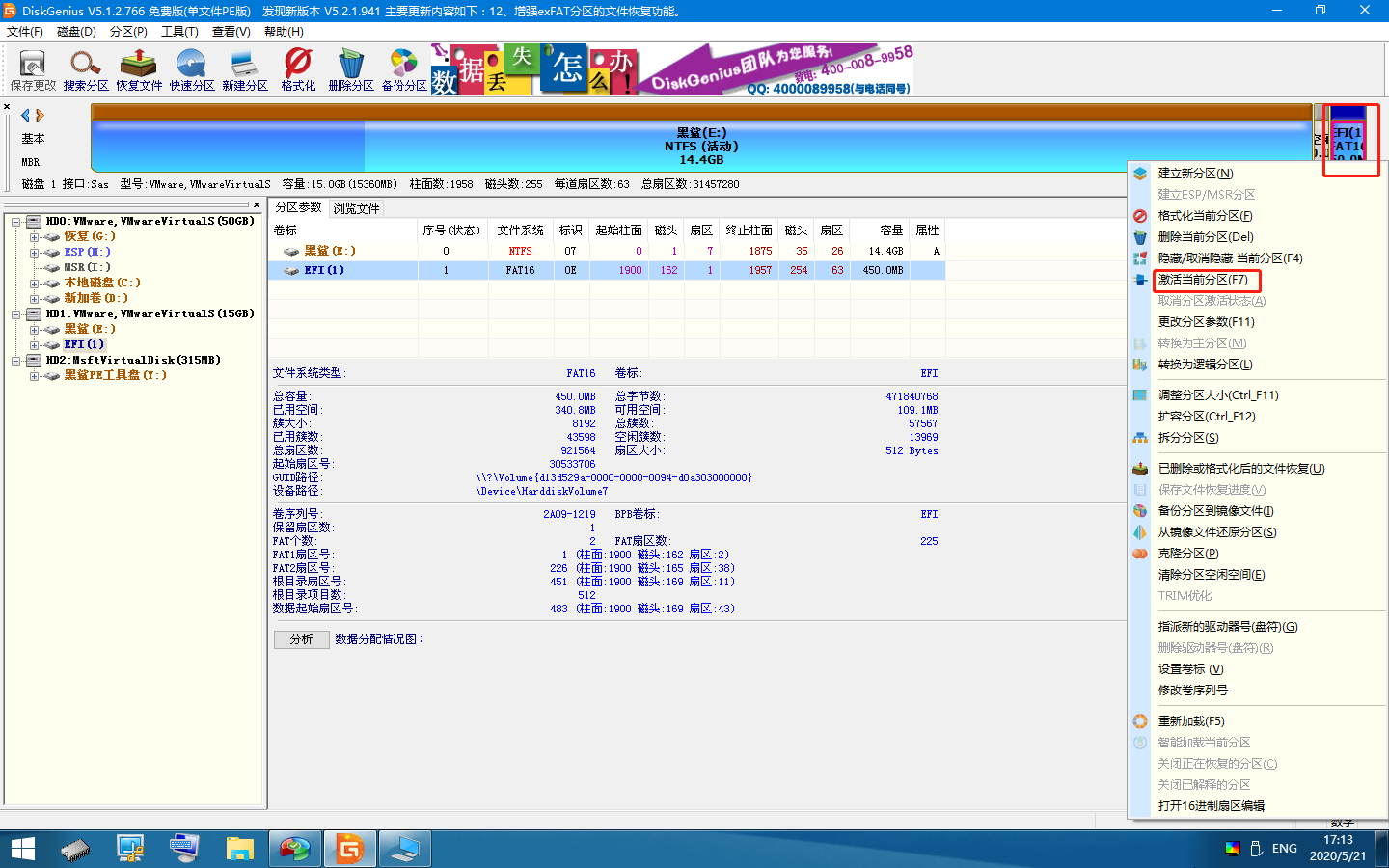The image size is (1389, 868).
Task: Click the DiskGenius advertisement banner
Action: point(672,69)
